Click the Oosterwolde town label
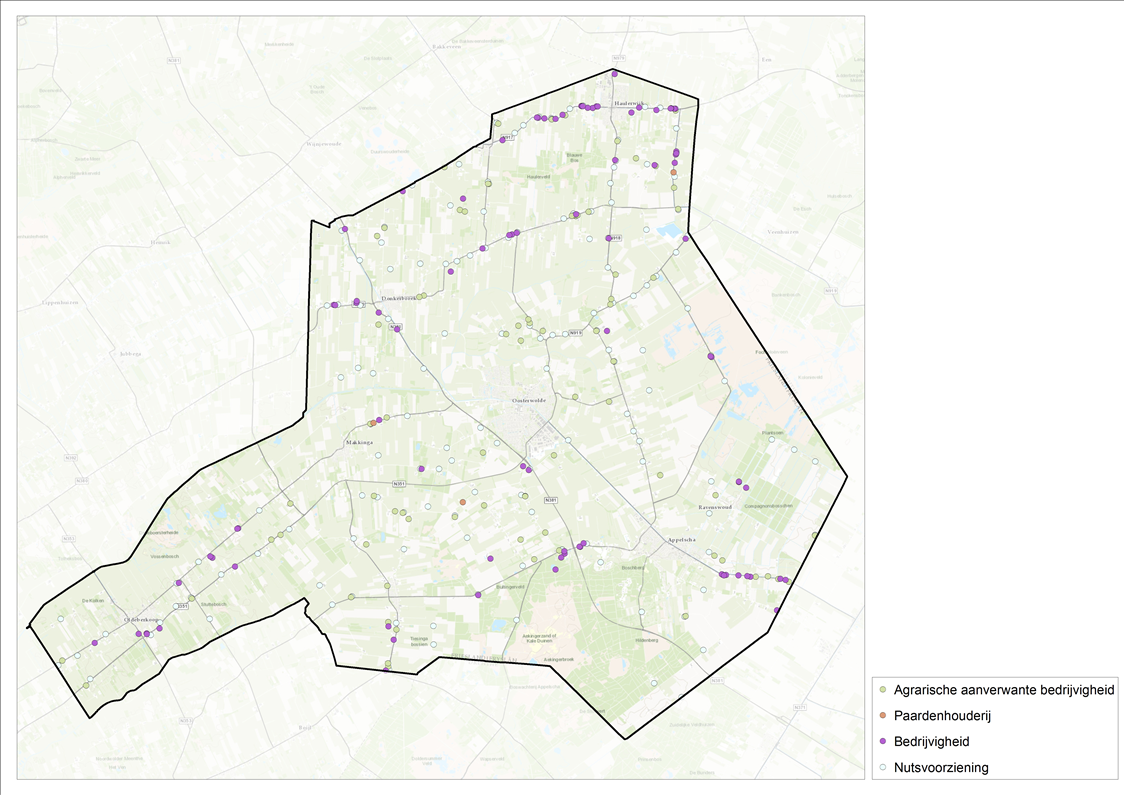 click(529, 400)
